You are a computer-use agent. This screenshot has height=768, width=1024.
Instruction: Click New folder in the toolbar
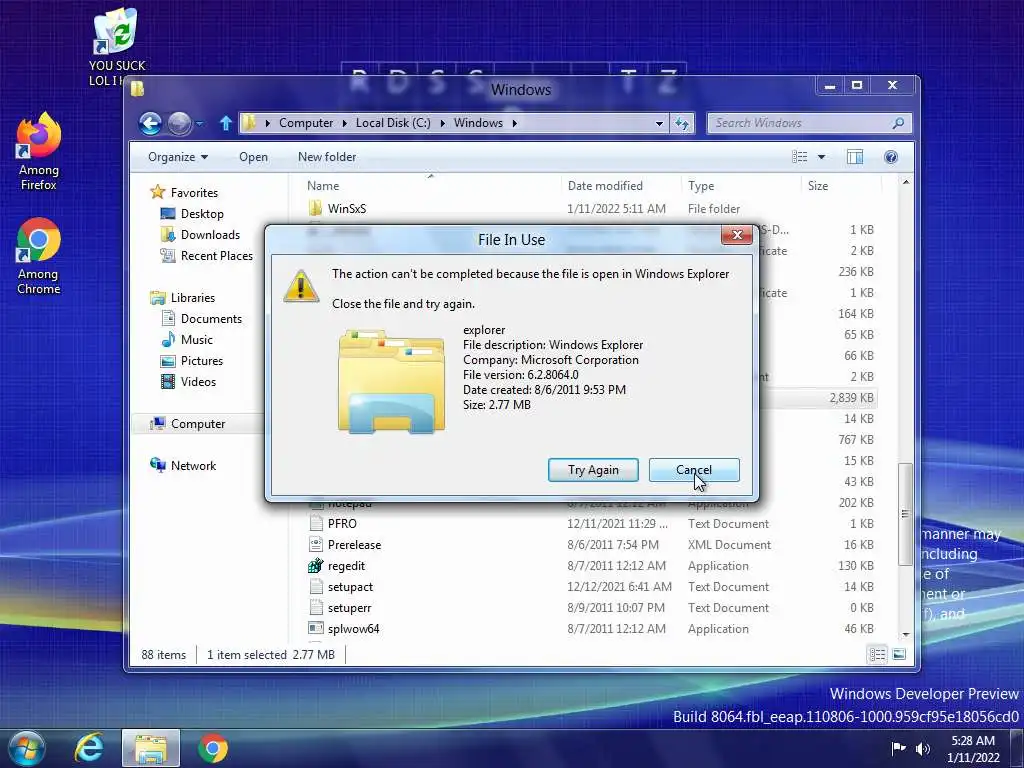click(327, 157)
